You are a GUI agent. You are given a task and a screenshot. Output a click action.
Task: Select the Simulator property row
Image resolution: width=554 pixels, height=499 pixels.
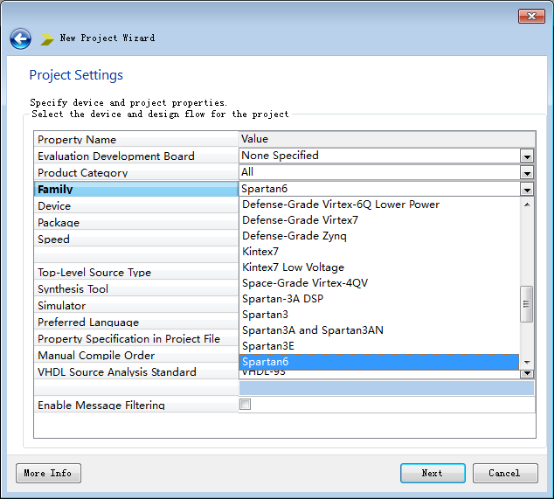coord(136,306)
